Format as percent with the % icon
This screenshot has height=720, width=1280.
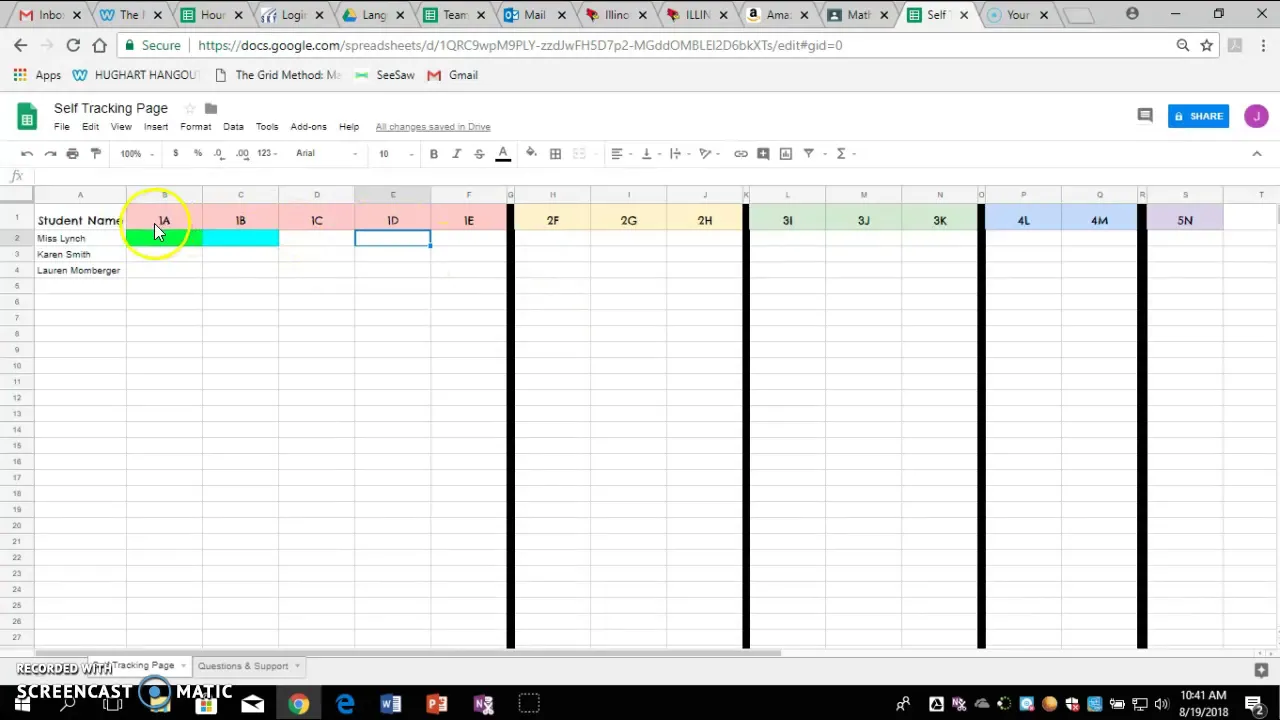pyautogui.click(x=198, y=153)
